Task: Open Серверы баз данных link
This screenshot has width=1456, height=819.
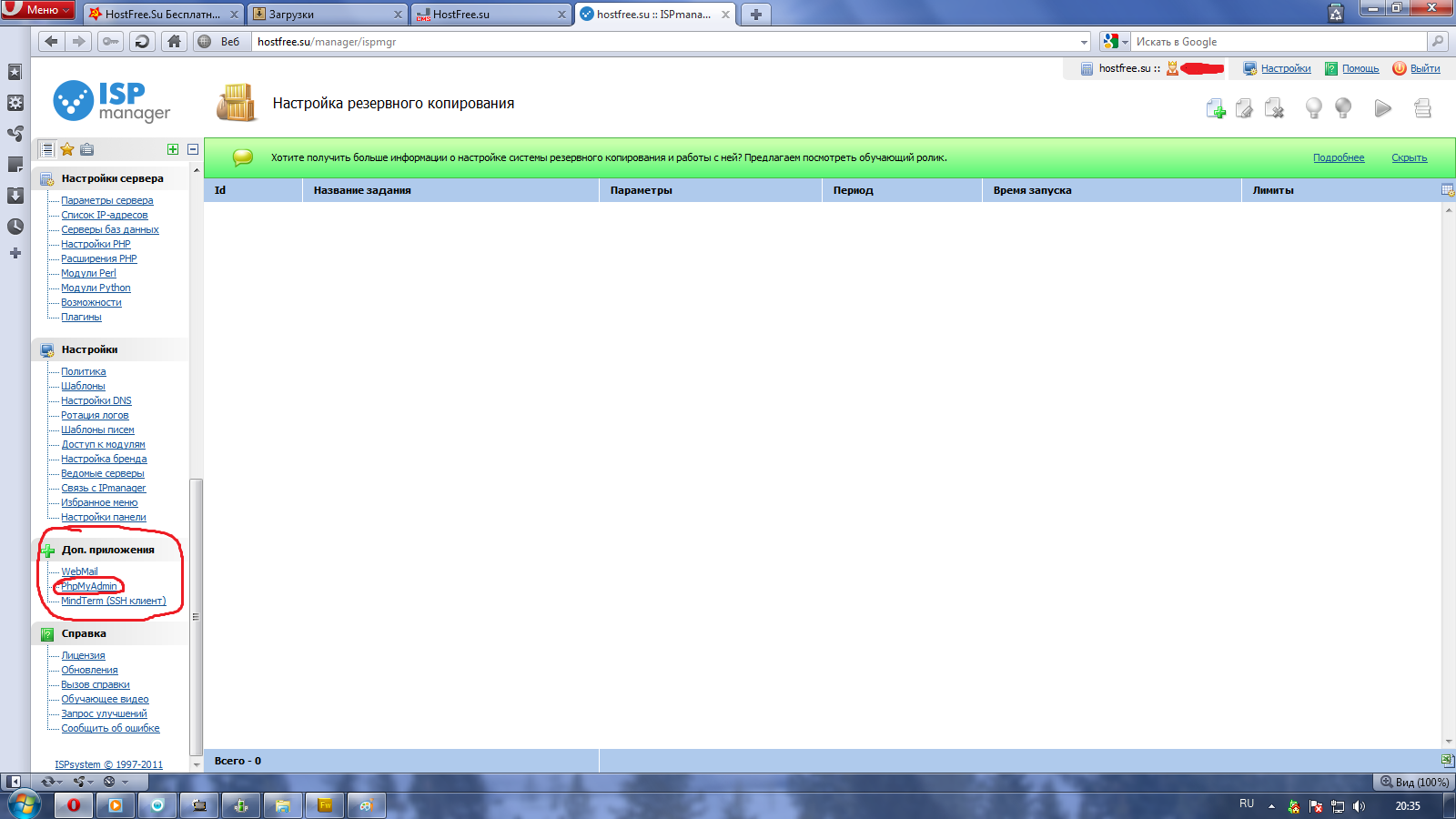Action: pos(110,229)
